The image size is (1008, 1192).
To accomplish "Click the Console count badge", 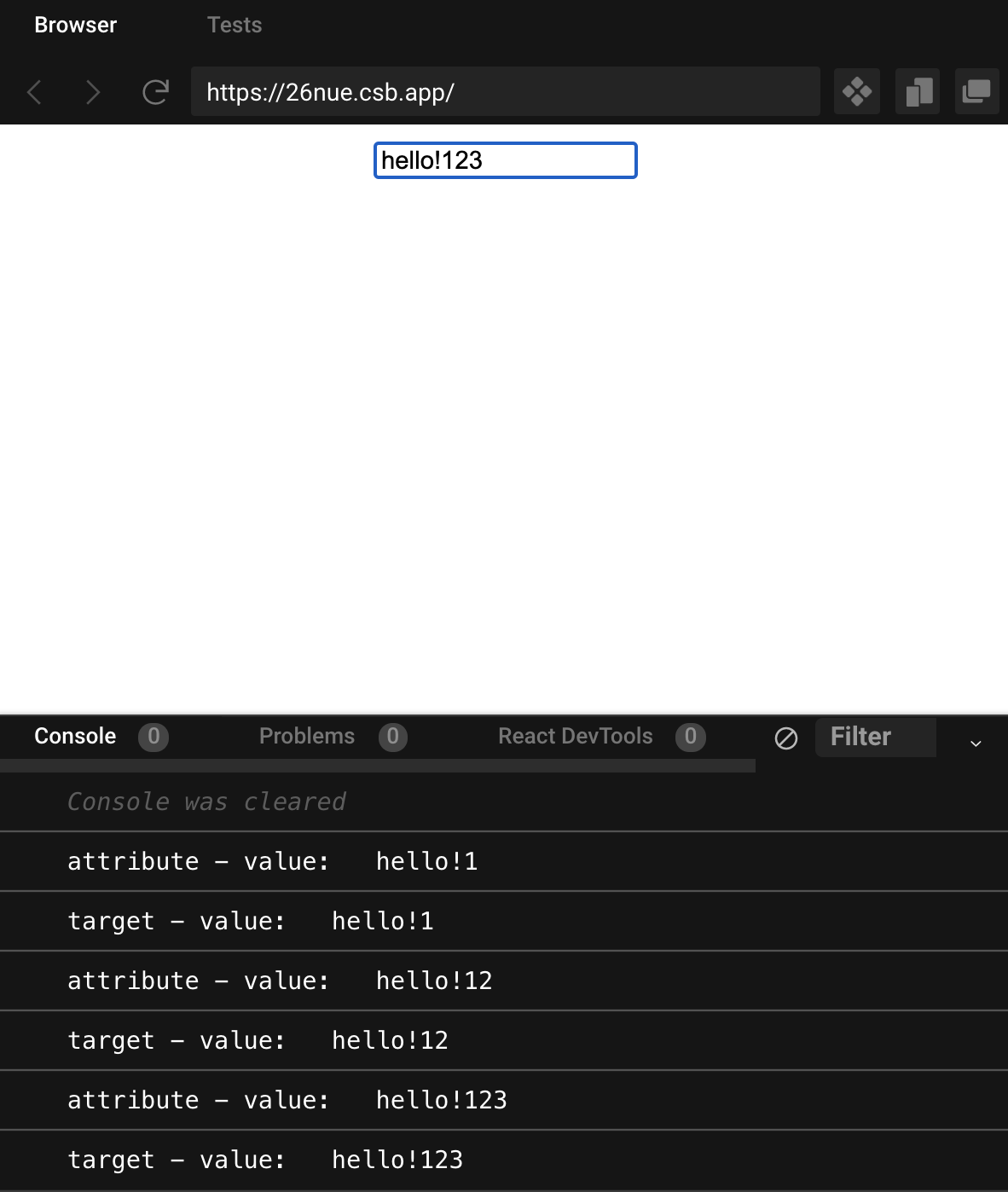I will [x=154, y=737].
